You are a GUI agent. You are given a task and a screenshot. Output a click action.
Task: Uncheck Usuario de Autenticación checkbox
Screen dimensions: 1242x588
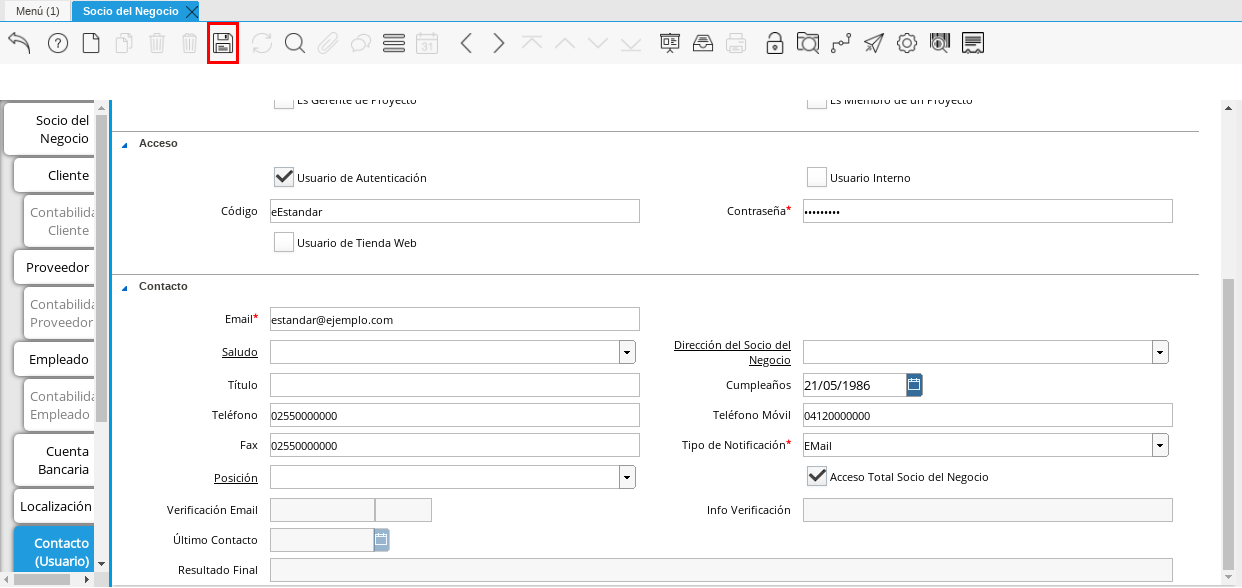[284, 177]
